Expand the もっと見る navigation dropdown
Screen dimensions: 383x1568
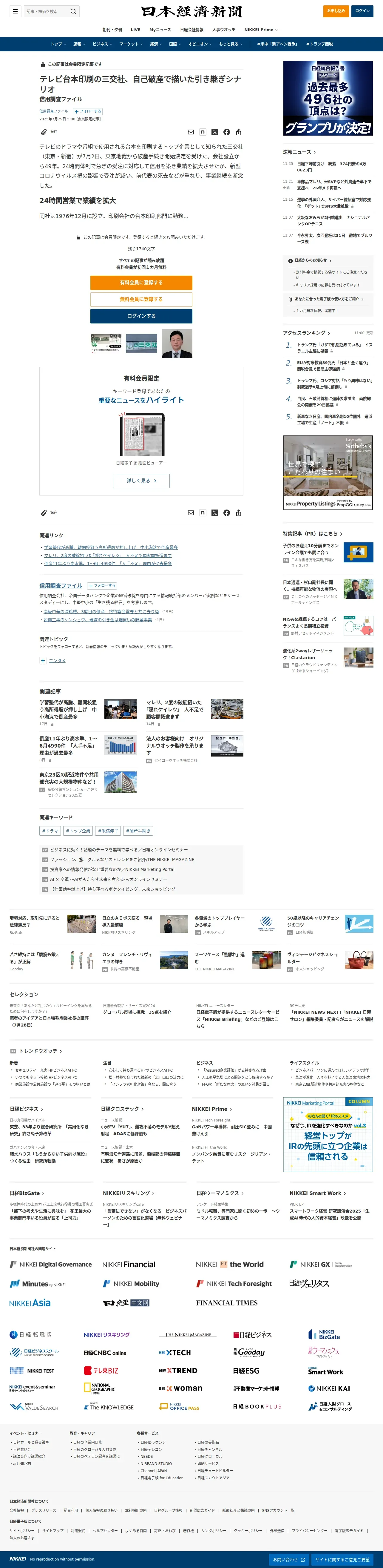(231, 44)
